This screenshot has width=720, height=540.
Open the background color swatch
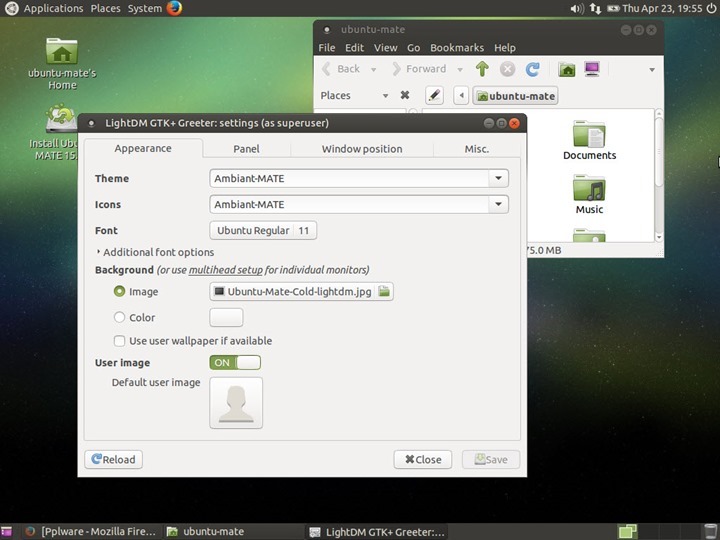226,317
